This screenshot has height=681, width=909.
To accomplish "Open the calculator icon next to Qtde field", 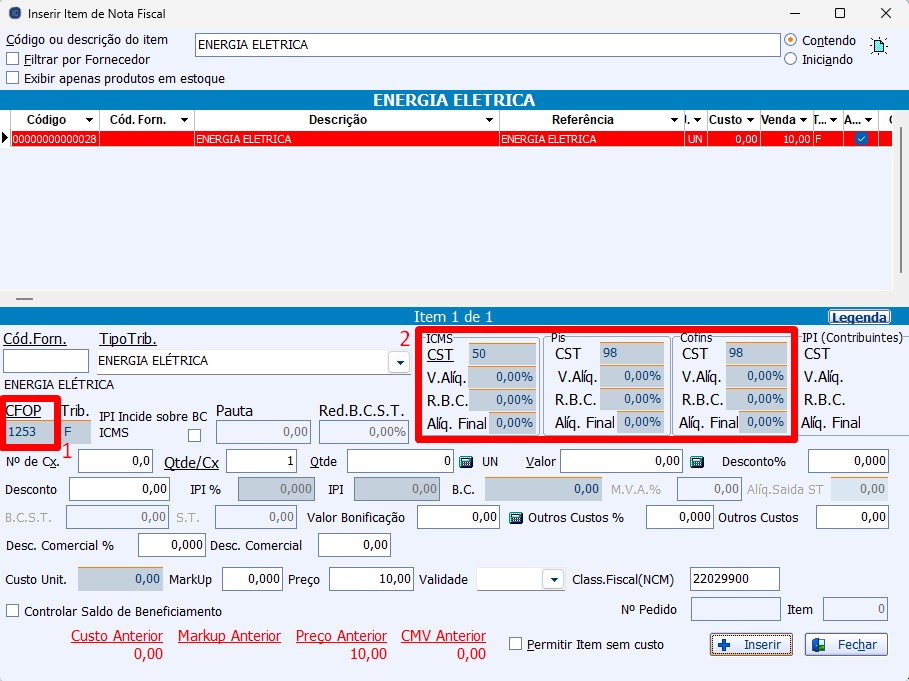I will point(465,462).
